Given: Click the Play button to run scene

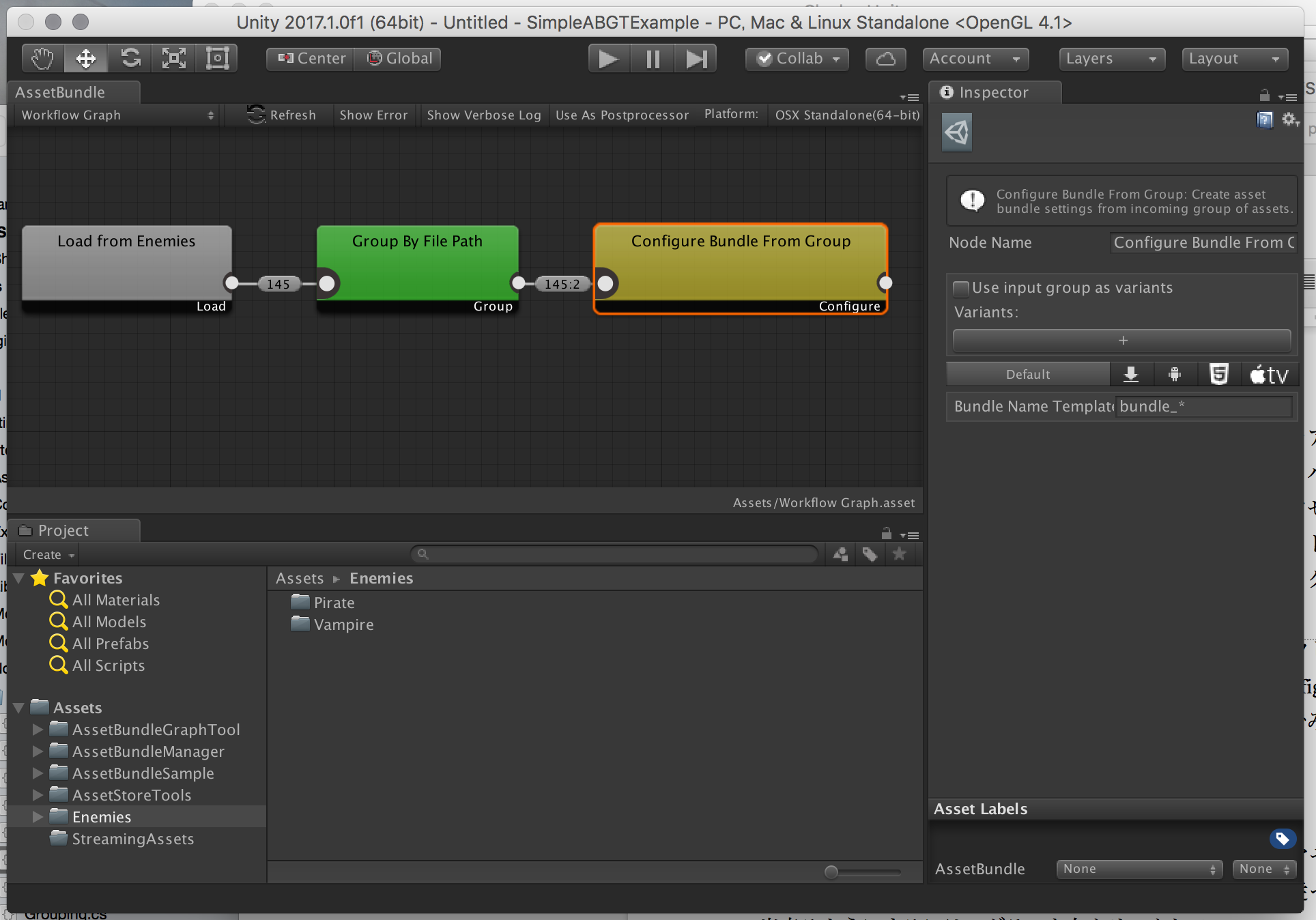Looking at the screenshot, I should (x=609, y=58).
